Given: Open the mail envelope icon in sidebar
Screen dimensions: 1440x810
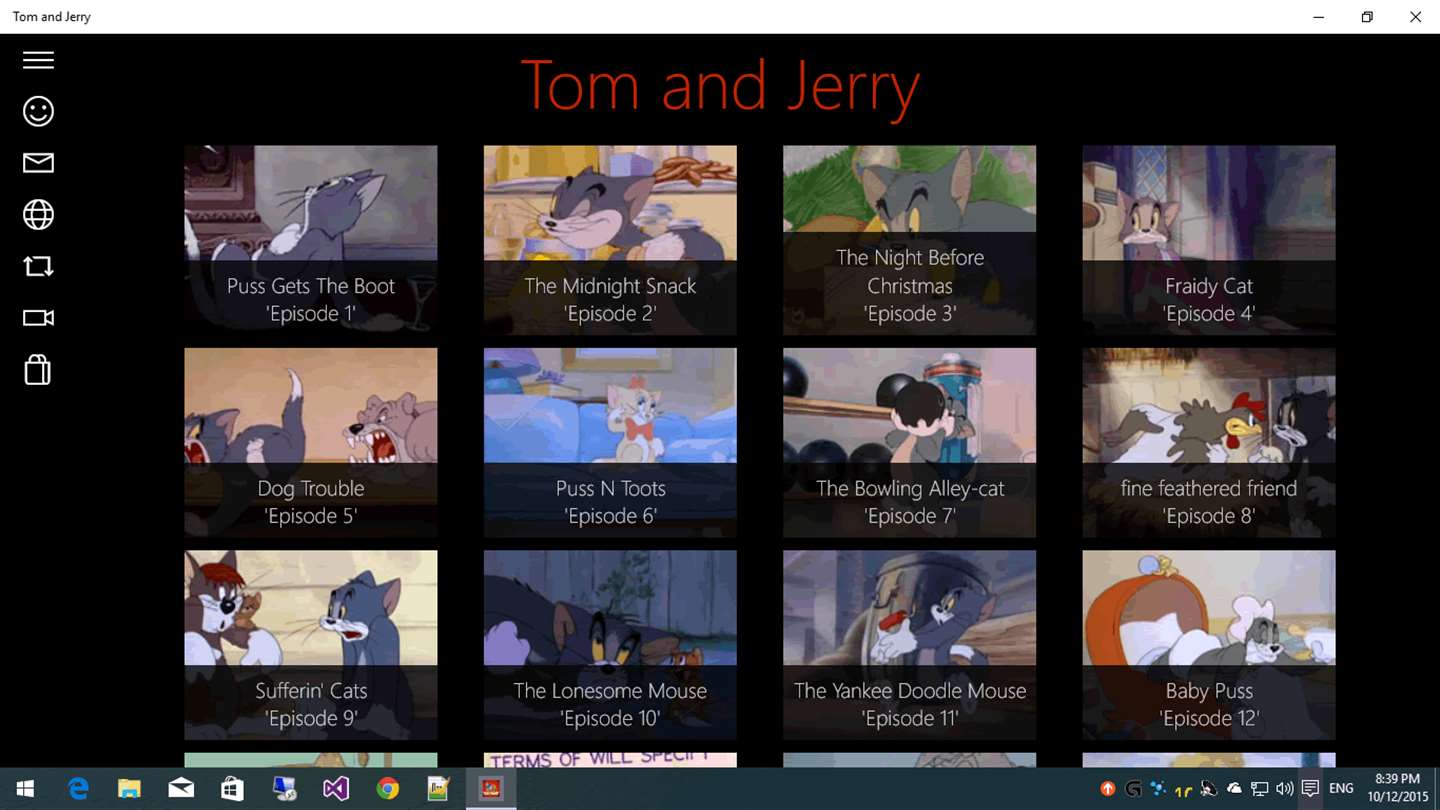Looking at the screenshot, I should point(38,163).
